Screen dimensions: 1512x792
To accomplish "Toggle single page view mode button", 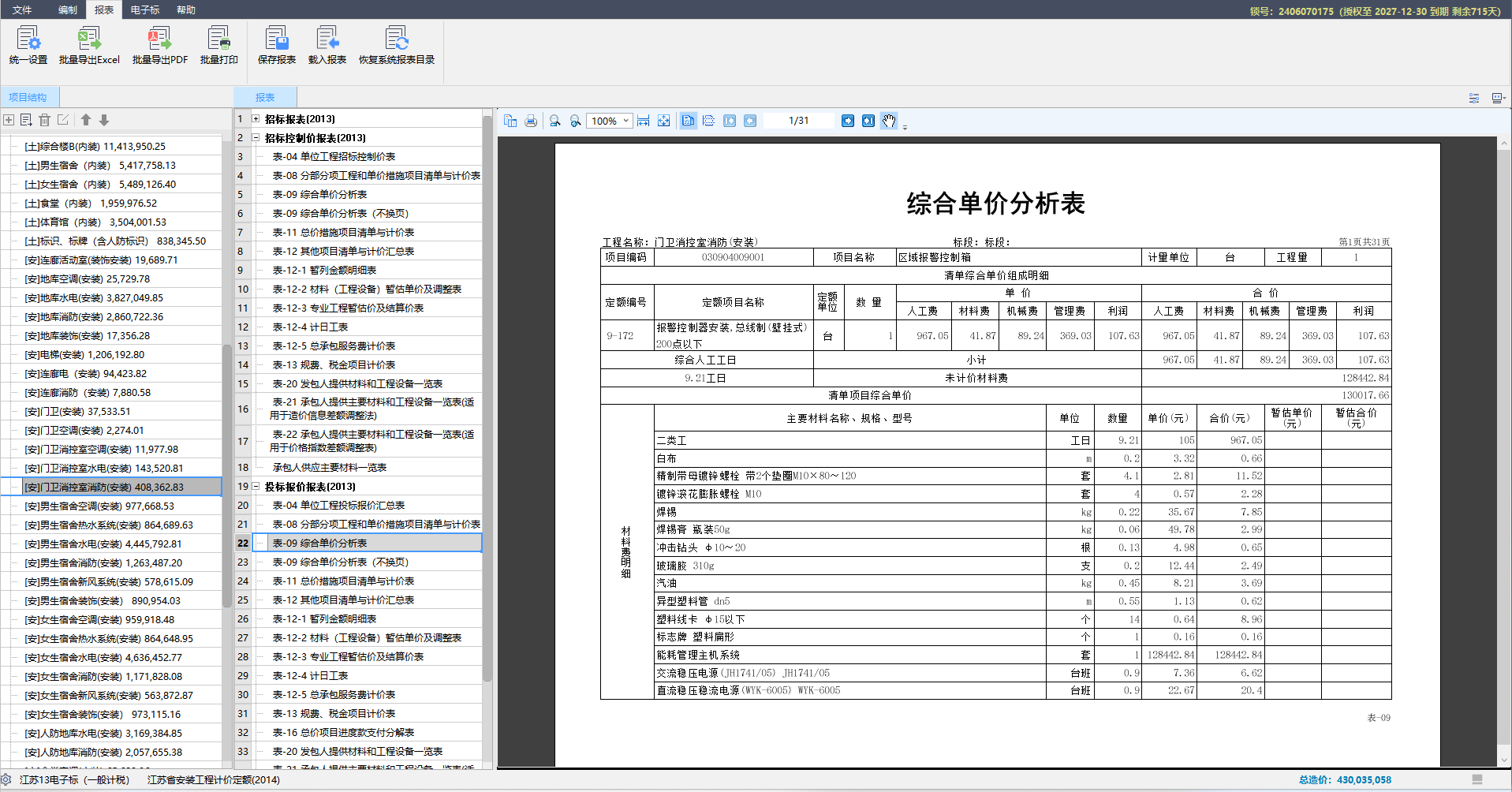I will (x=689, y=121).
